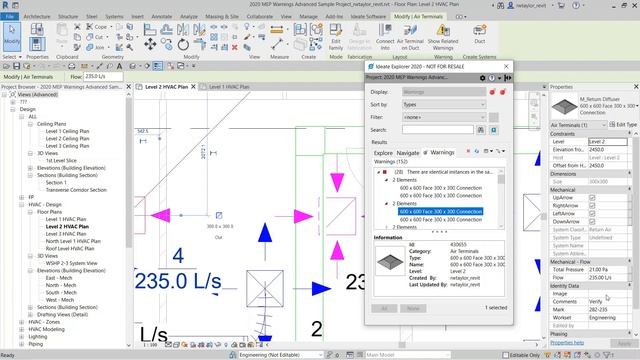The image size is (640, 360).
Task: Click in the Search field of Ideate Explorer
Action: (438, 130)
